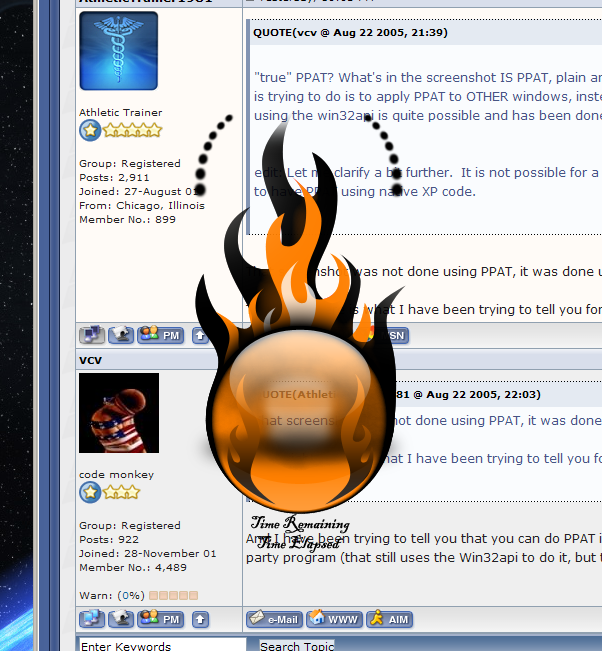Click the "Member No.: 4,489" text
This screenshot has height=651, width=602.
pos(133,567)
